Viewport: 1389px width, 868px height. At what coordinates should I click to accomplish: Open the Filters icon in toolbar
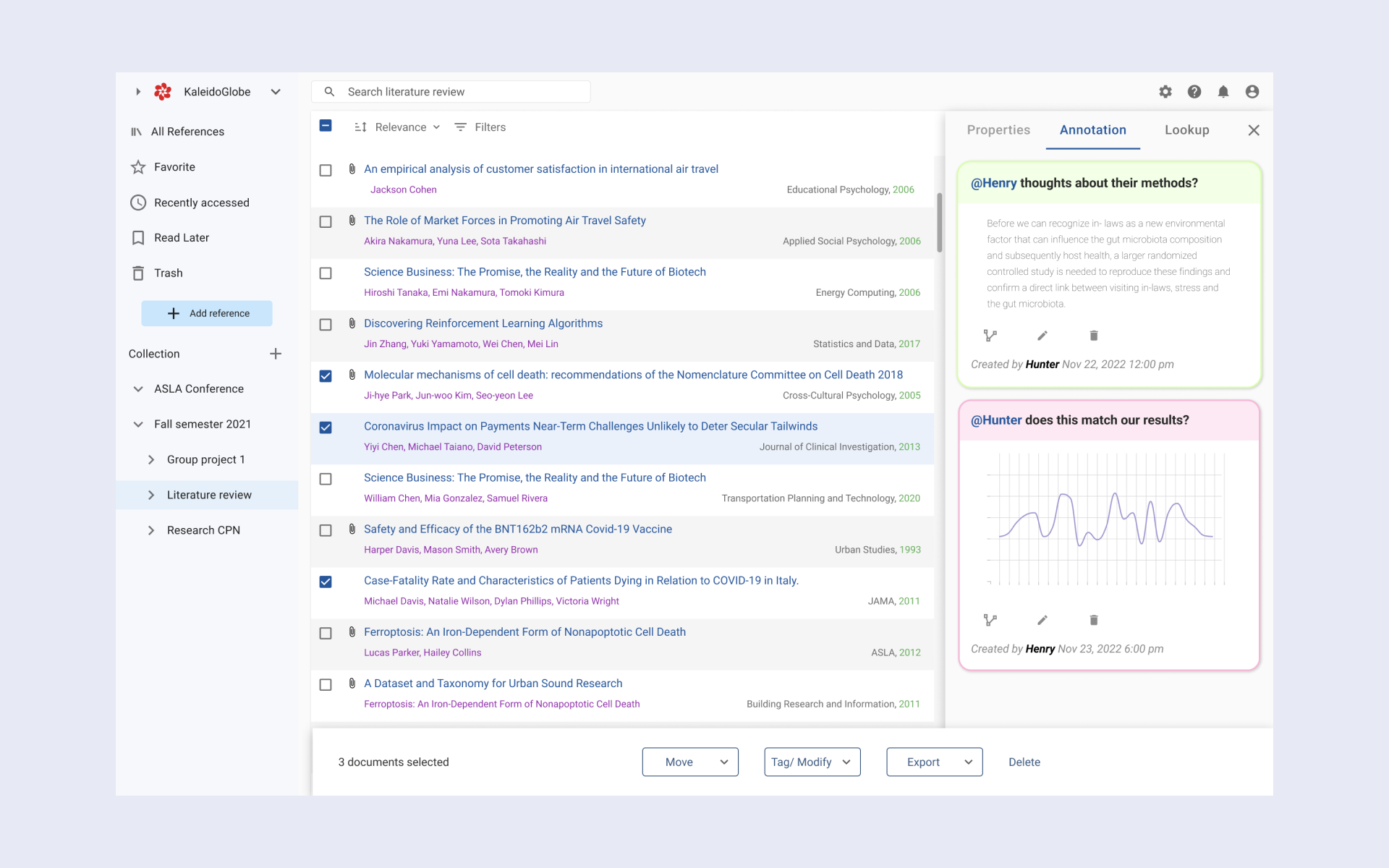click(461, 127)
